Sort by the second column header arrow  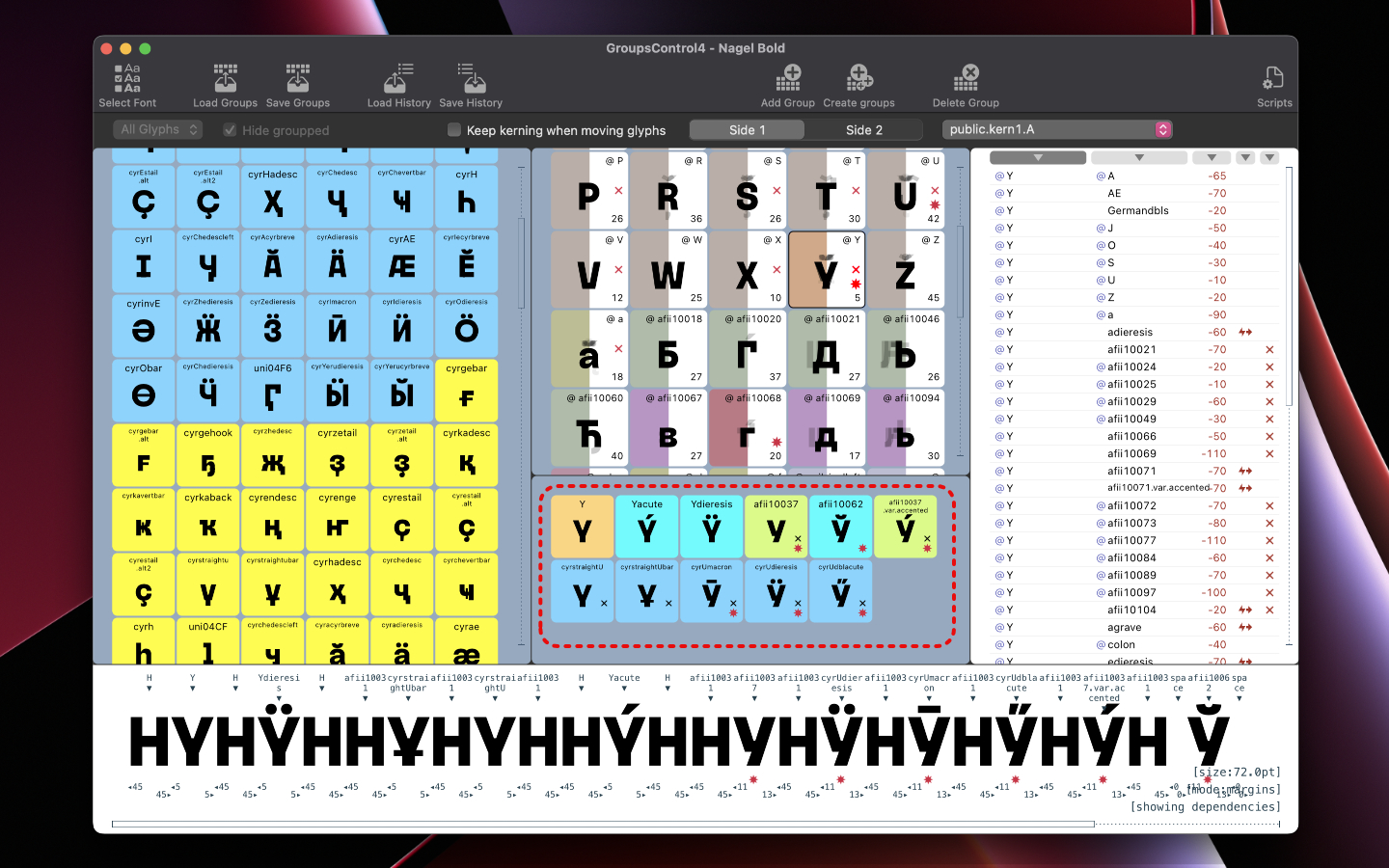[1139, 157]
